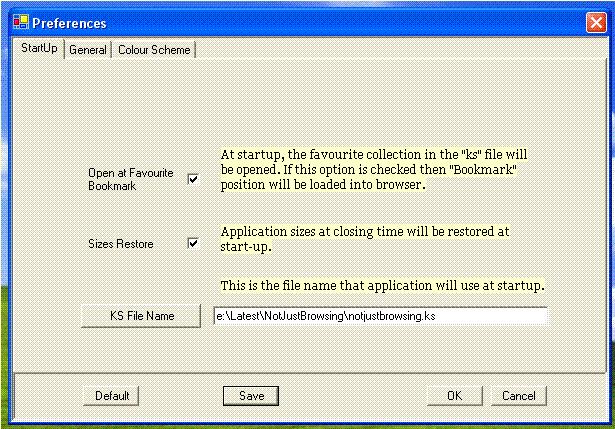Click the Save button

coord(251,395)
